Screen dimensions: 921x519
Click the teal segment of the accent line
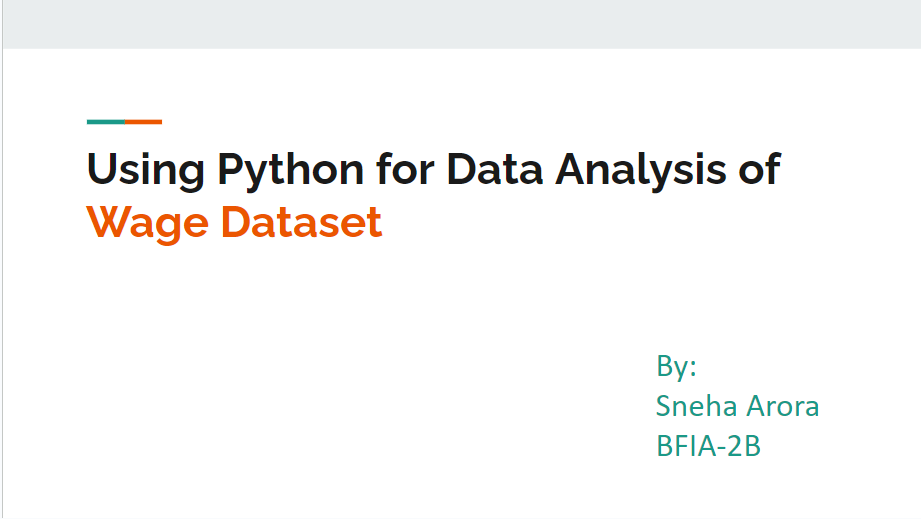coord(106,122)
